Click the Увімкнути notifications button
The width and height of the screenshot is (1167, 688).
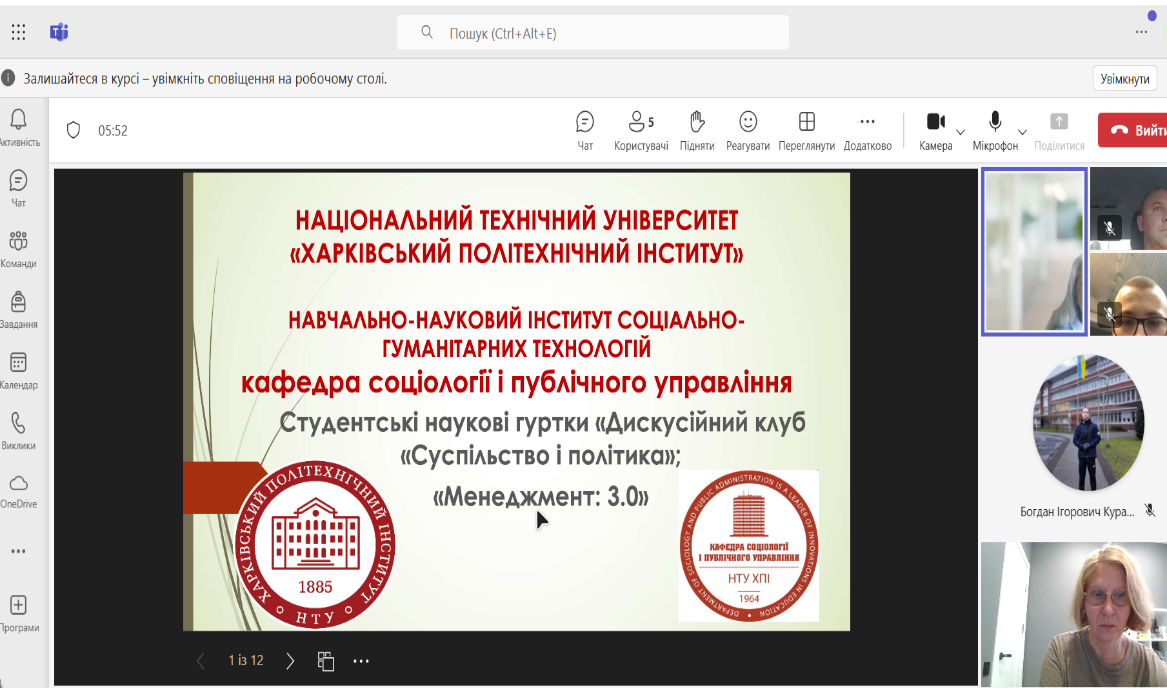coord(1125,79)
